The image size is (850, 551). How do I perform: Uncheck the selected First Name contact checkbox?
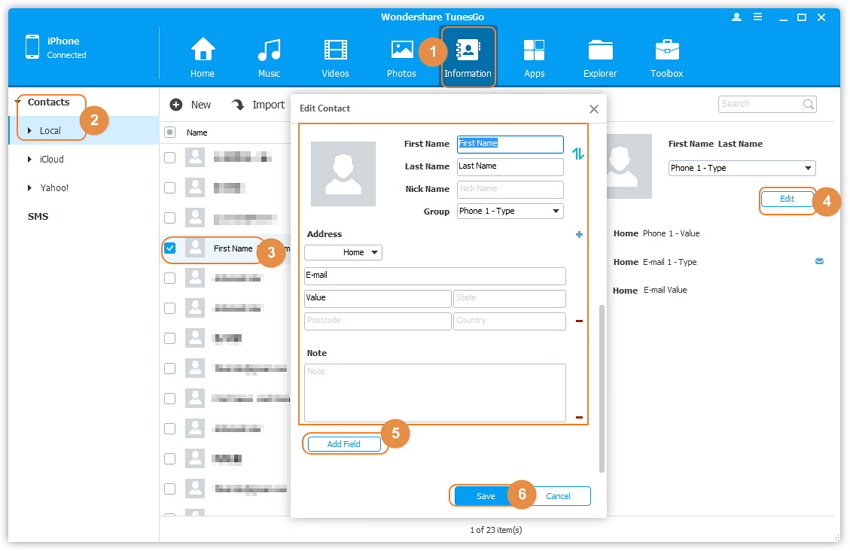pos(170,248)
